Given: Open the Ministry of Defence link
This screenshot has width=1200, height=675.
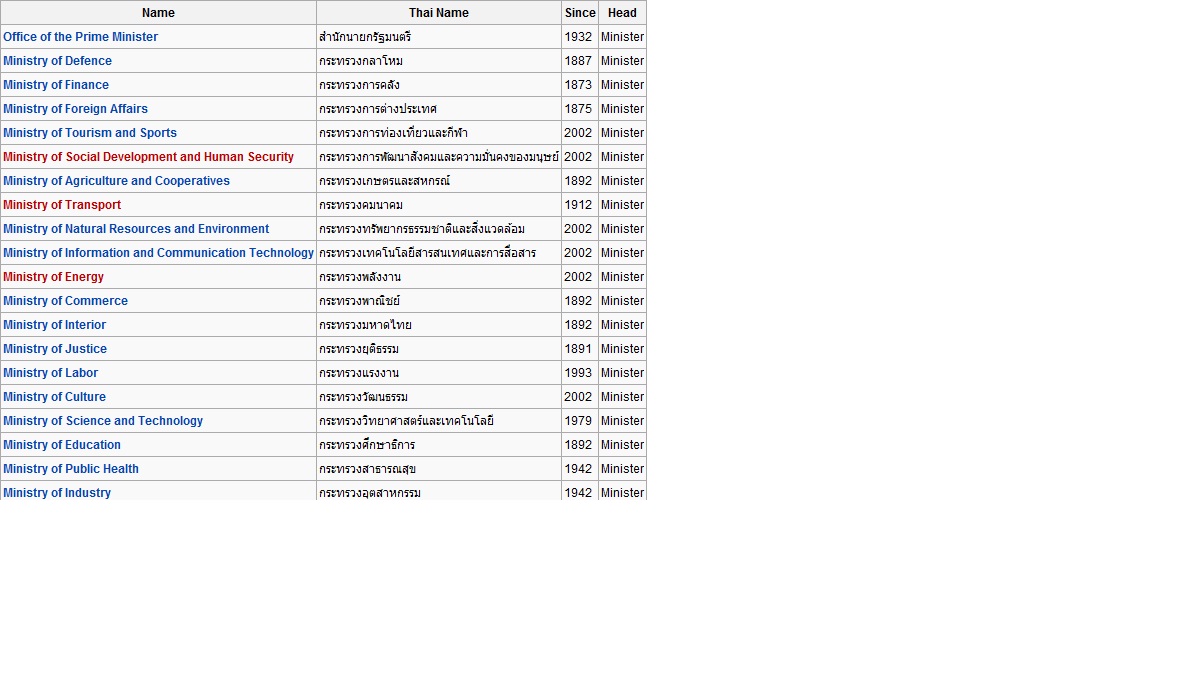Looking at the screenshot, I should 58,61.
